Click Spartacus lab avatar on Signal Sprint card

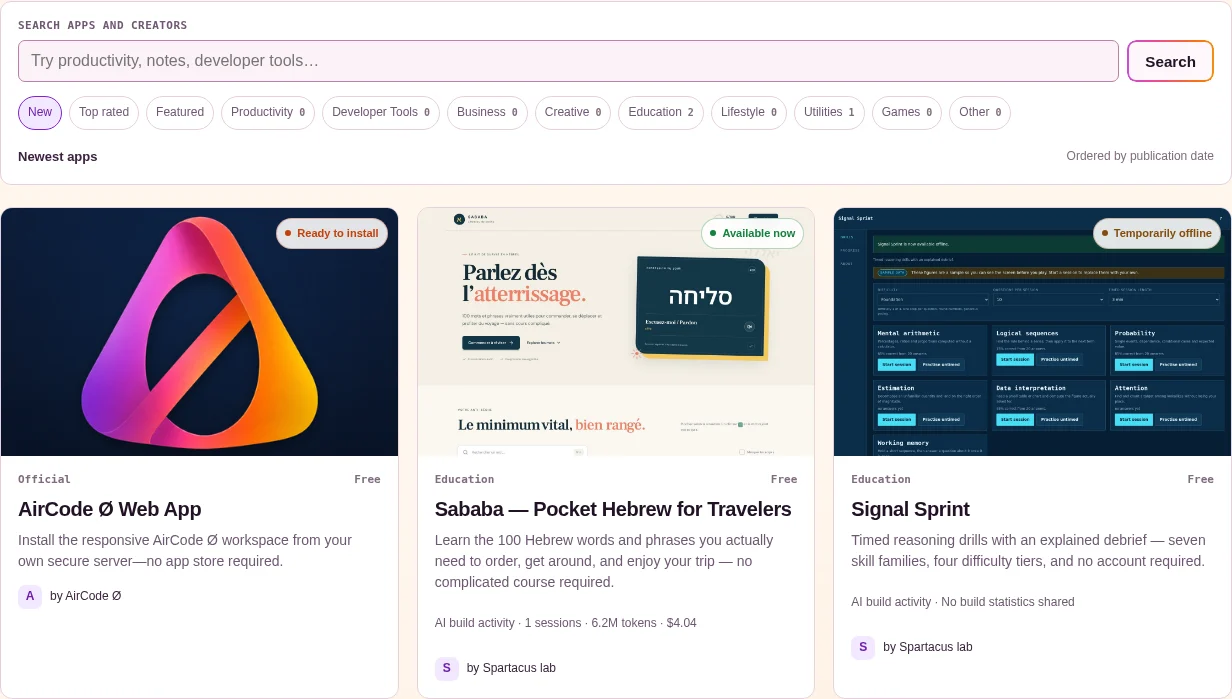[x=863, y=647]
